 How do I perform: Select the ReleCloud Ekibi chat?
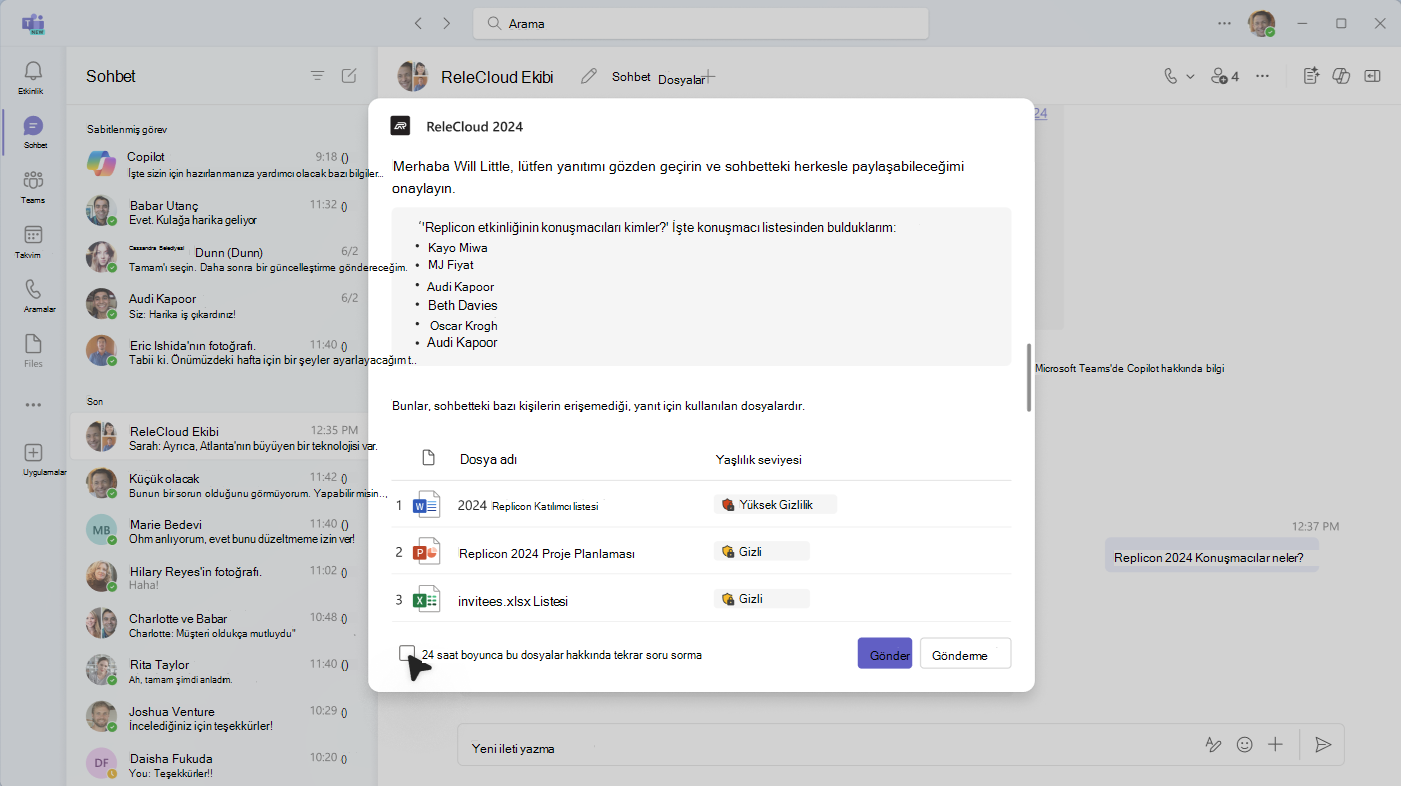coord(222,438)
